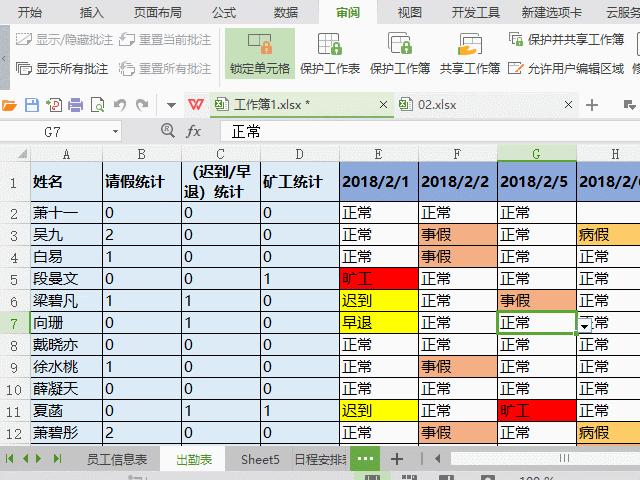The width and height of the screenshot is (640, 480).
Task: Click 显示所有批注
Action: [62, 68]
